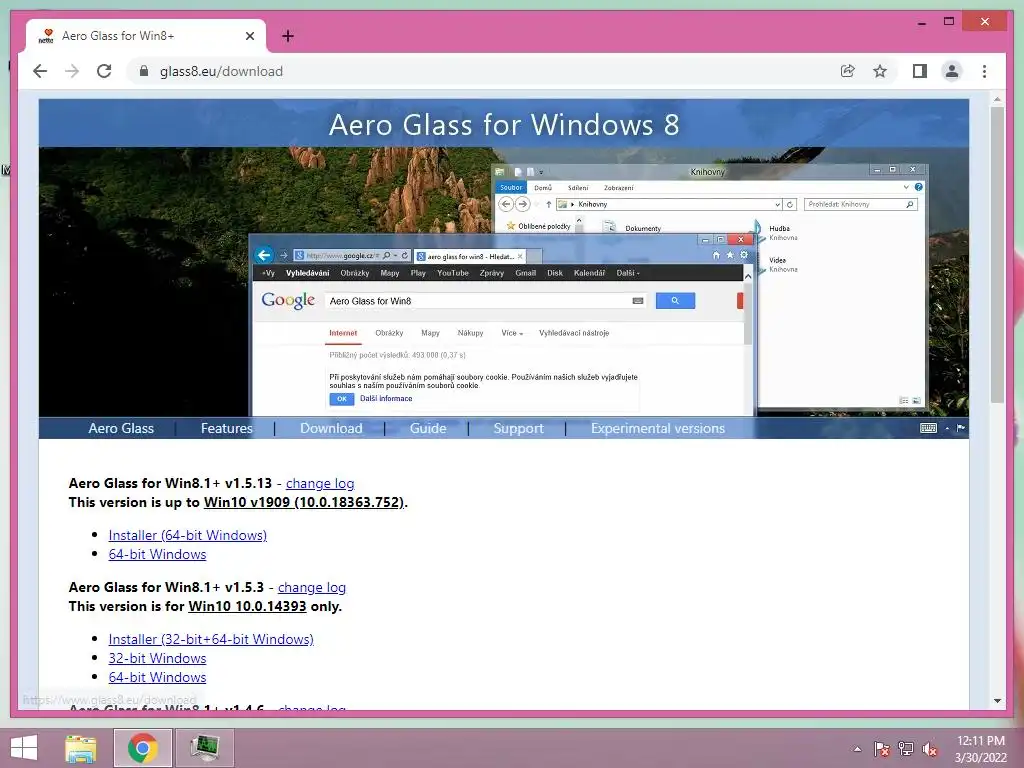Viewport: 1024px width, 768px height.
Task: Maximize the Chrome window
Action: (x=949, y=22)
